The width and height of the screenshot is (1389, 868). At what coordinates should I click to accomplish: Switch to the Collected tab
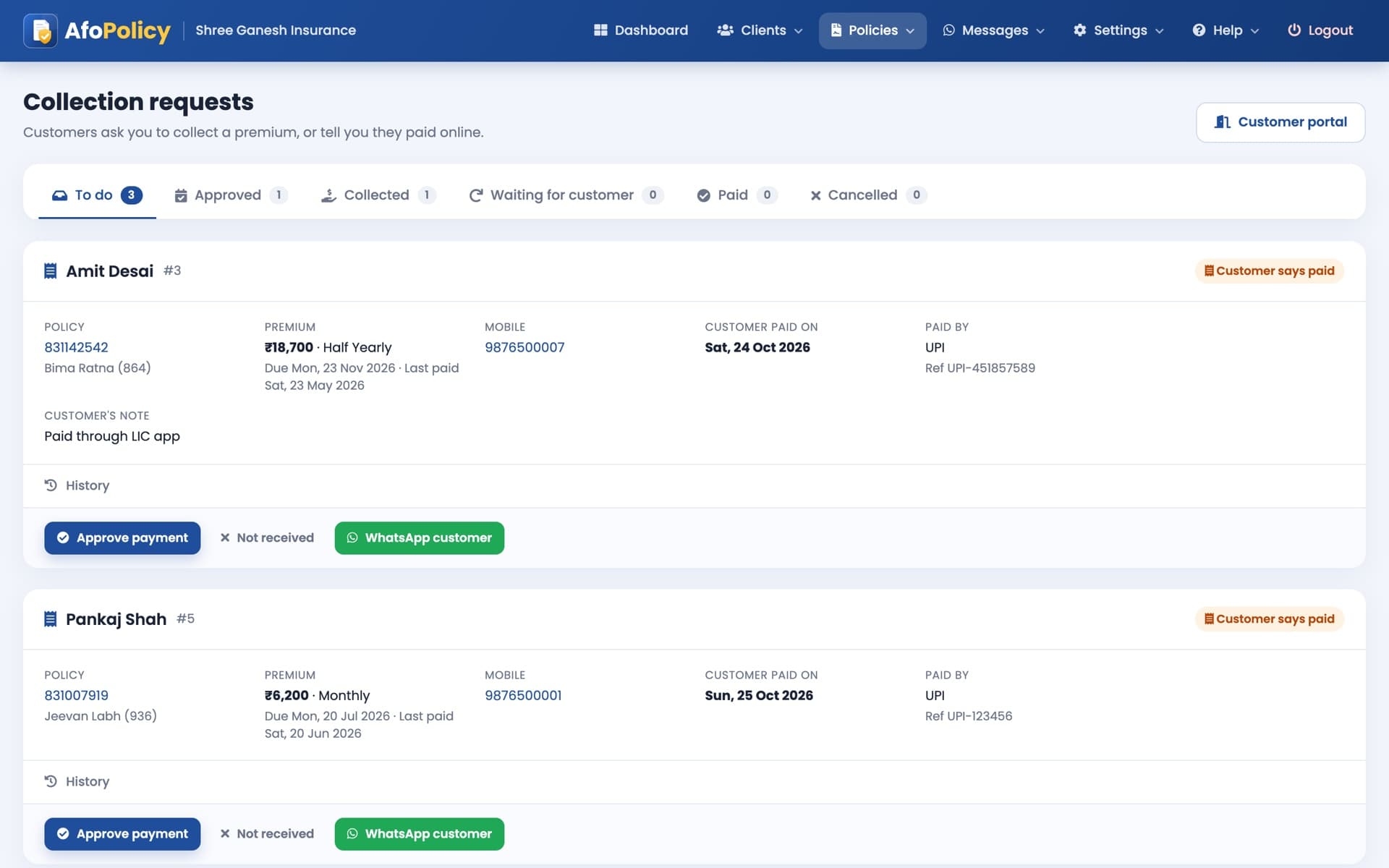click(x=378, y=195)
